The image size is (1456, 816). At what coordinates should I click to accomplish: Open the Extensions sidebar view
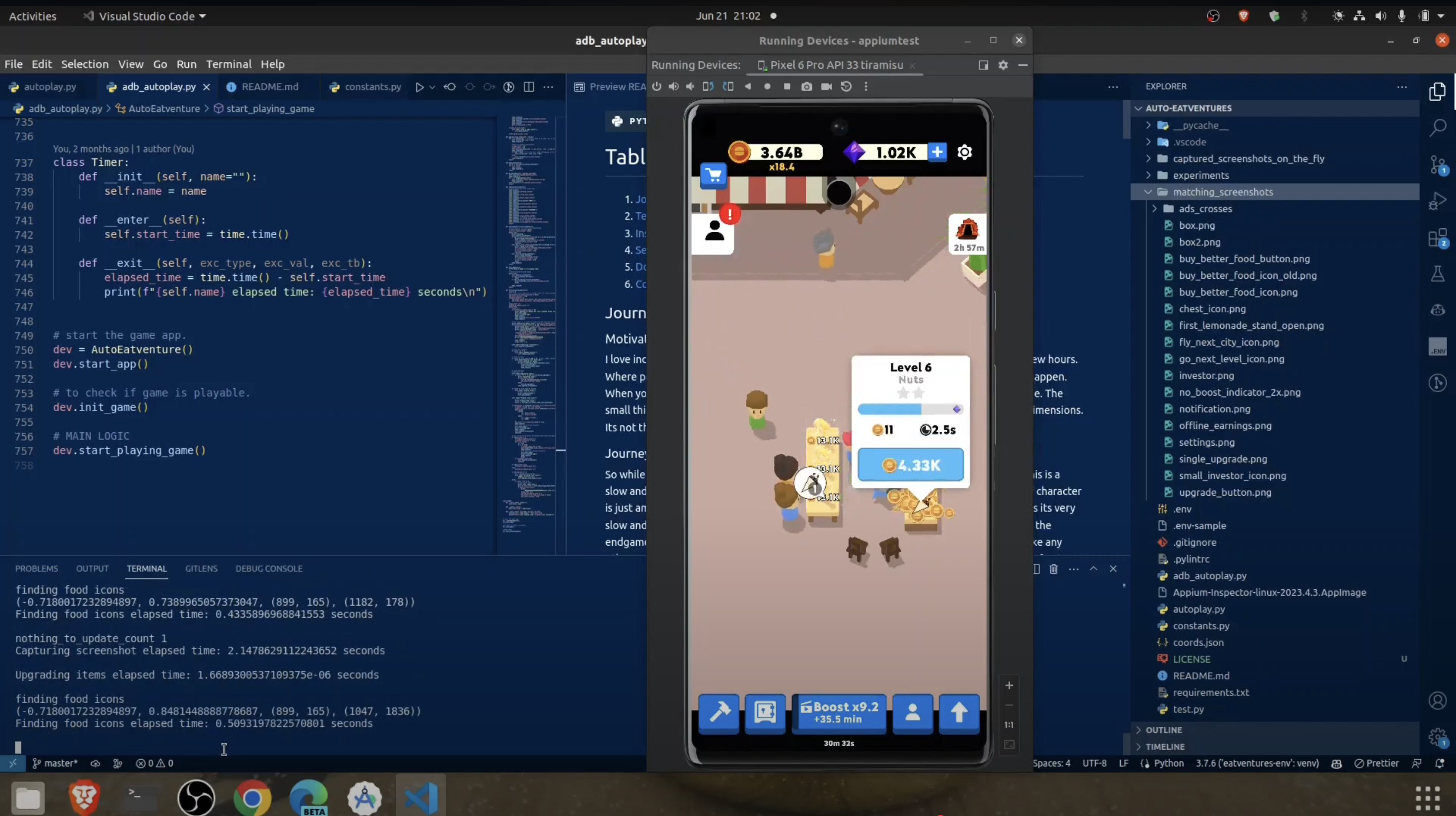(1437, 238)
